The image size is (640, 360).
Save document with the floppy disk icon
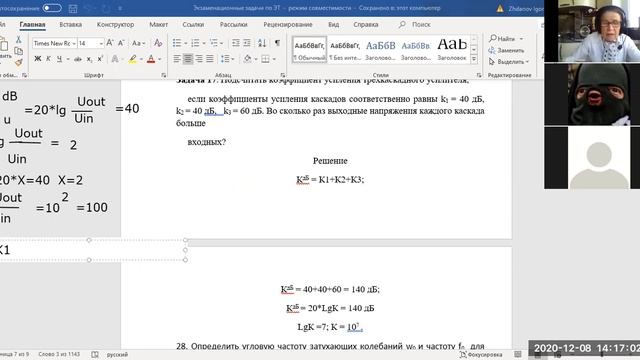click(x=73, y=8)
